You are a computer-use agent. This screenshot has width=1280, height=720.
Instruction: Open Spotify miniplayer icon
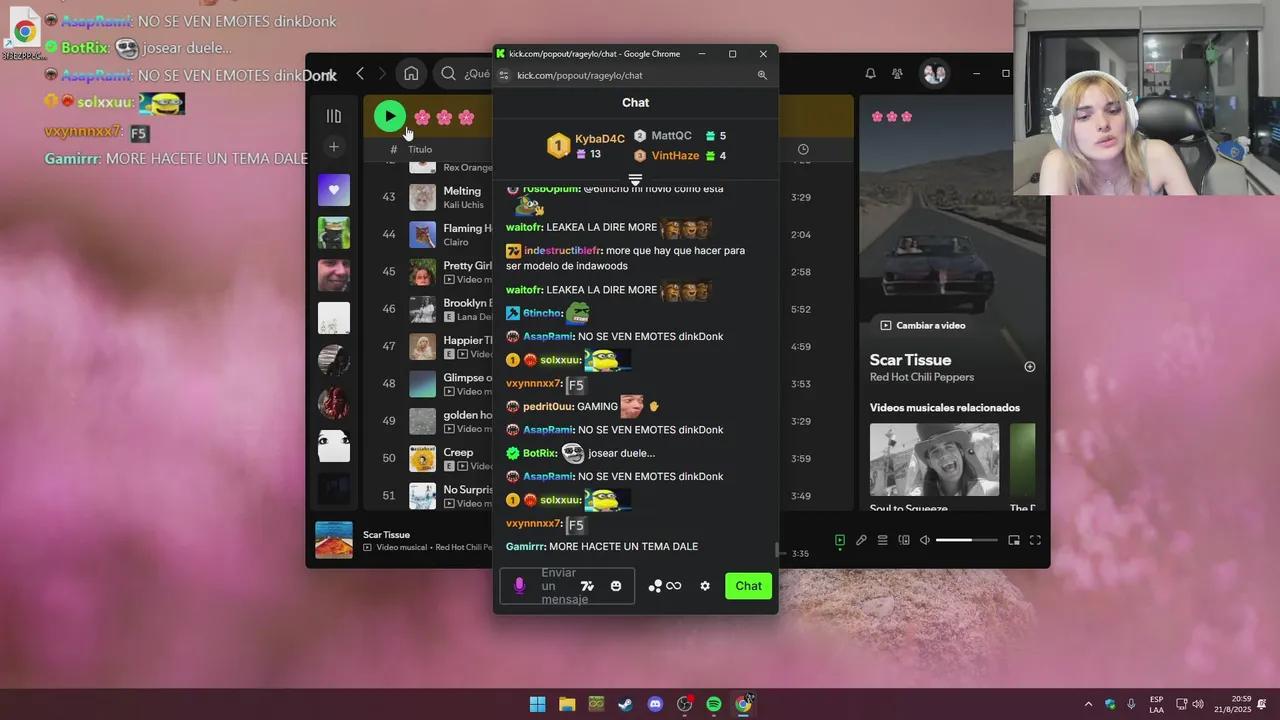(1014, 540)
